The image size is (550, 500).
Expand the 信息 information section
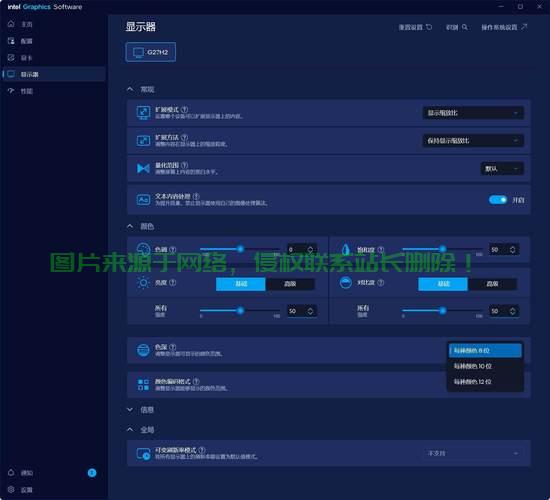click(x=130, y=409)
